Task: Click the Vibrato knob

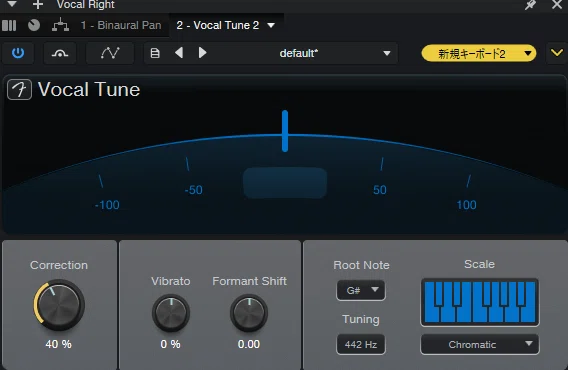Action: click(x=171, y=313)
